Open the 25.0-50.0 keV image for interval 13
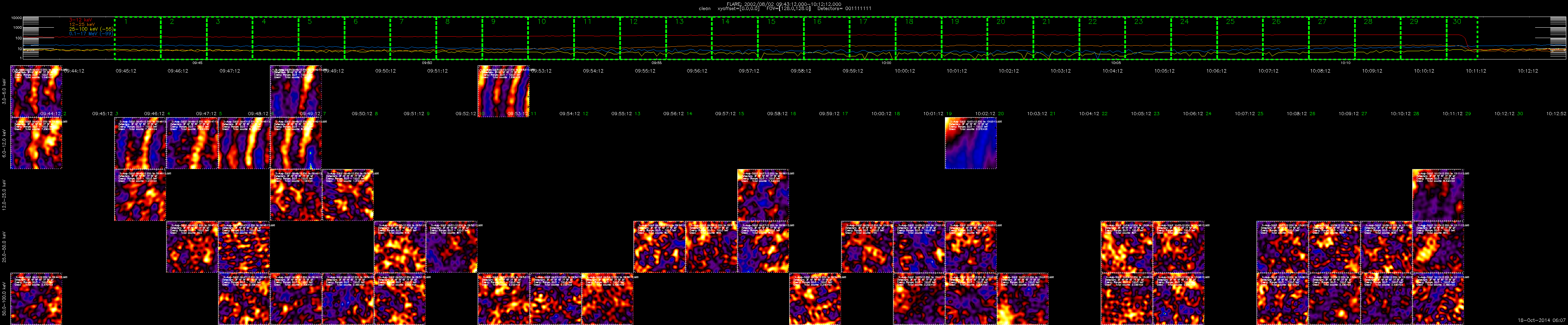Screen dimensions: 1568x325 pos(659,247)
